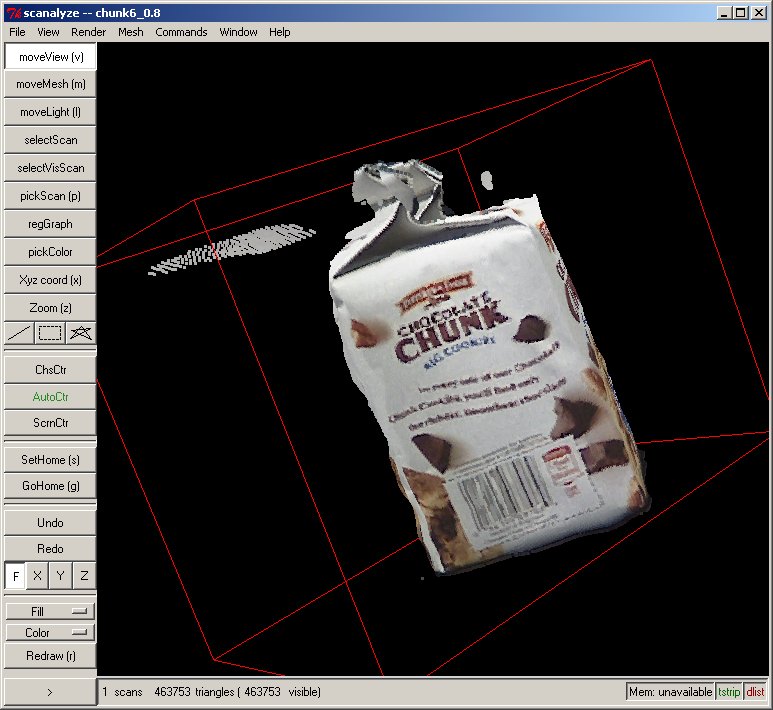This screenshot has height=710, width=773.
Task: Open the Mesh menu
Action: point(131,32)
